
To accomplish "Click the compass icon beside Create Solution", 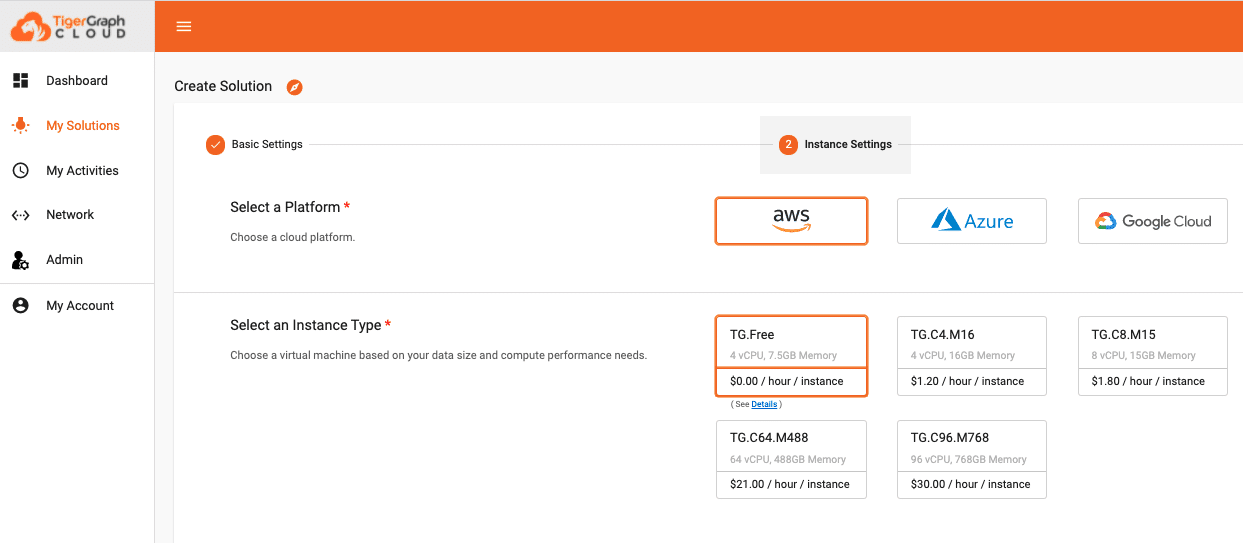I will coord(294,87).
